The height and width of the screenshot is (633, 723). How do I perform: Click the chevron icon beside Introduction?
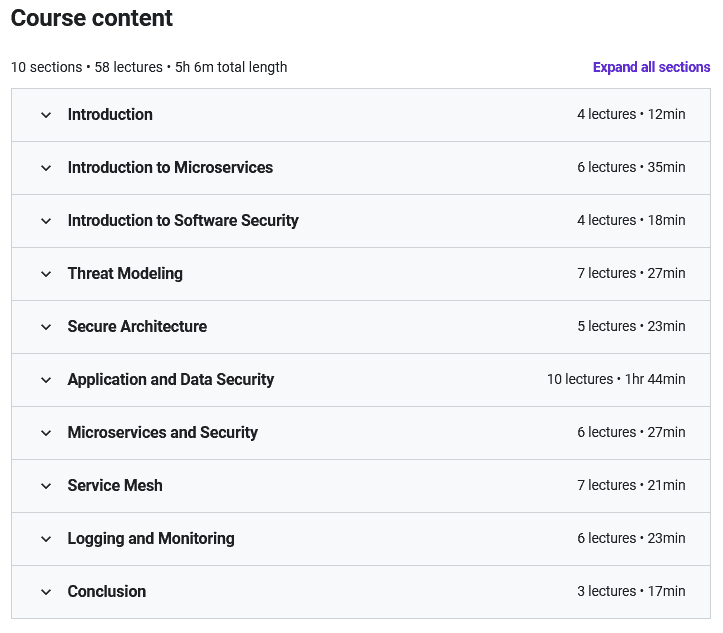click(x=46, y=115)
